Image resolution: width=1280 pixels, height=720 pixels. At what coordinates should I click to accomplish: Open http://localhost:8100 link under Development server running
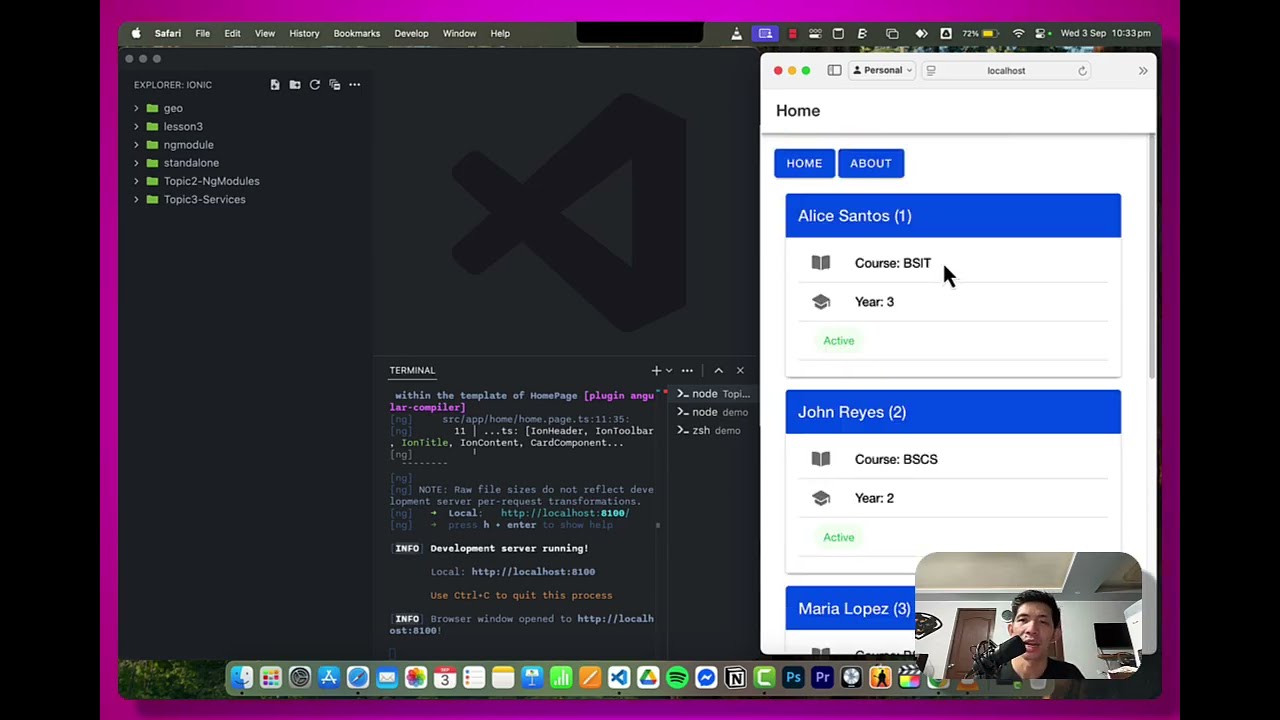click(533, 572)
